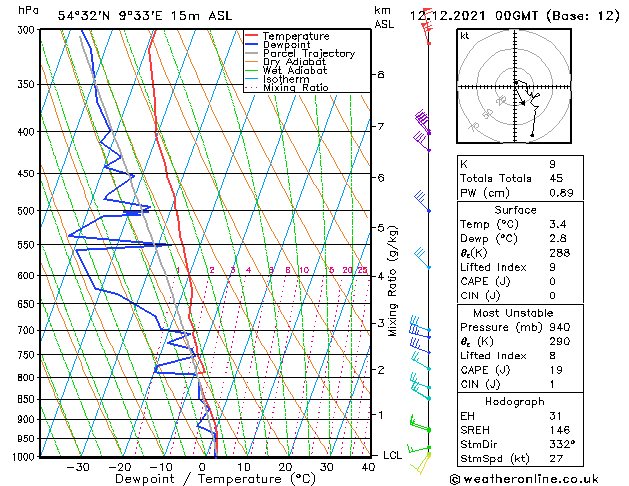The width and height of the screenshot is (629, 486).
Task: Click the EH value 31
Action: pyautogui.click(x=555, y=416)
